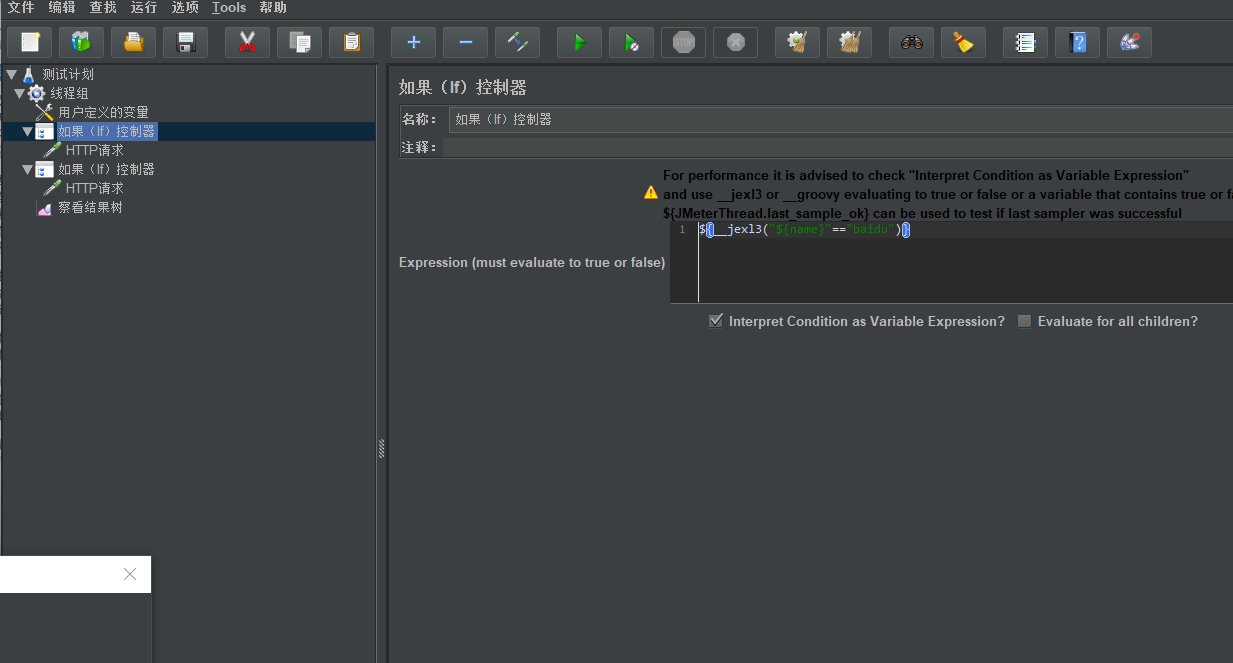Select the unselected 如果（If）控制器 tree item
This screenshot has height=663, width=1233.
pos(106,169)
